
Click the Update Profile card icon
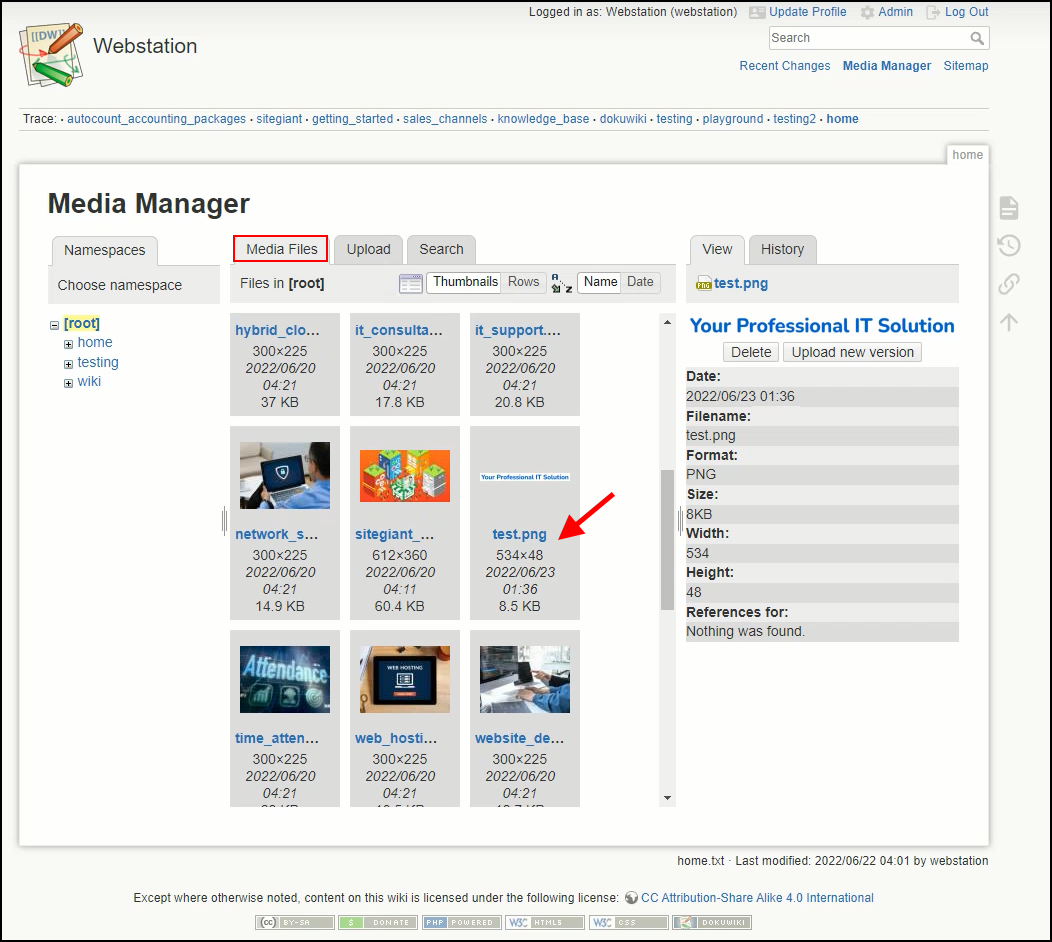(x=757, y=12)
